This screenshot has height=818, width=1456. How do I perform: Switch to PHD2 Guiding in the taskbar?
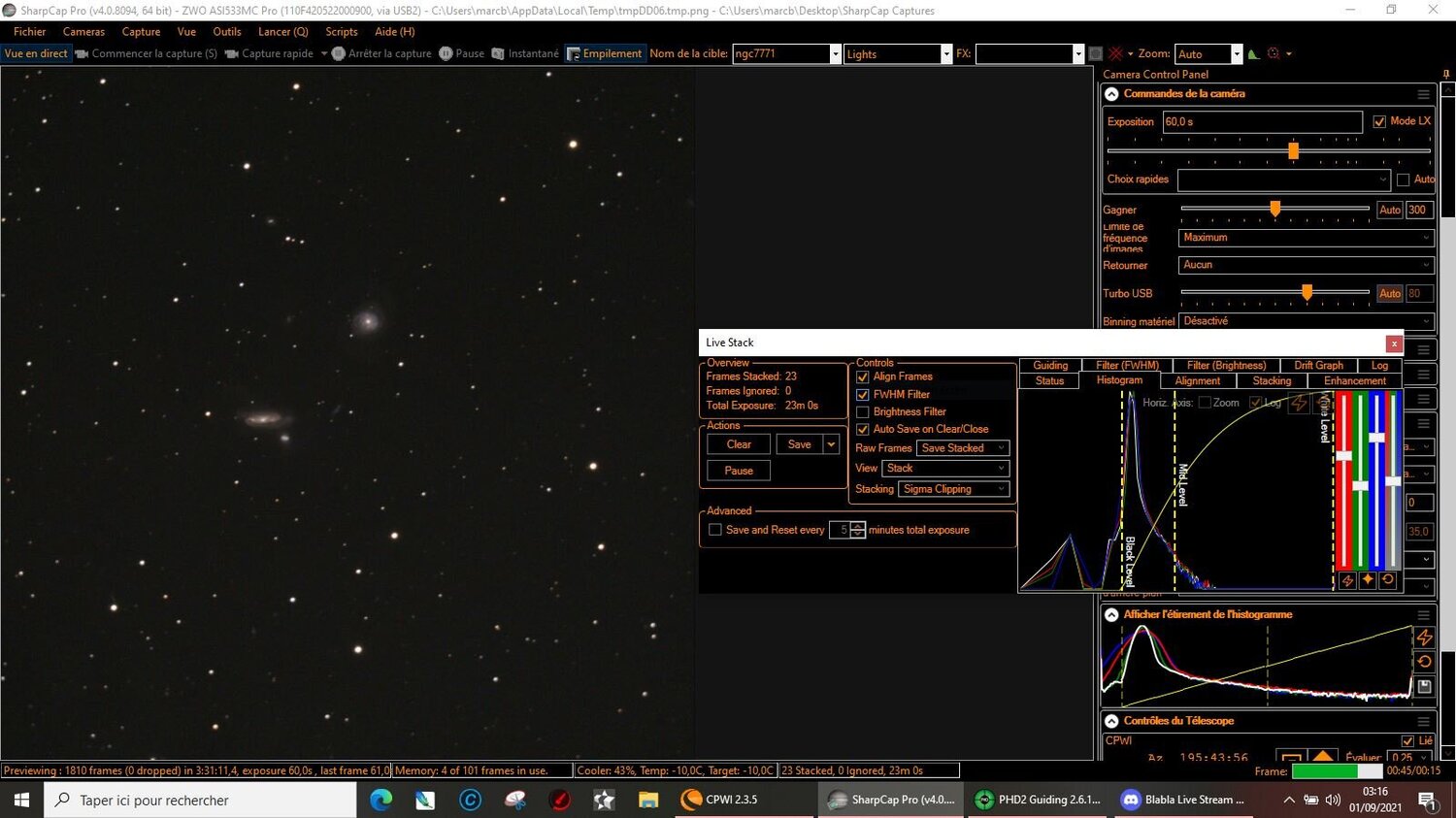[x=1039, y=800]
